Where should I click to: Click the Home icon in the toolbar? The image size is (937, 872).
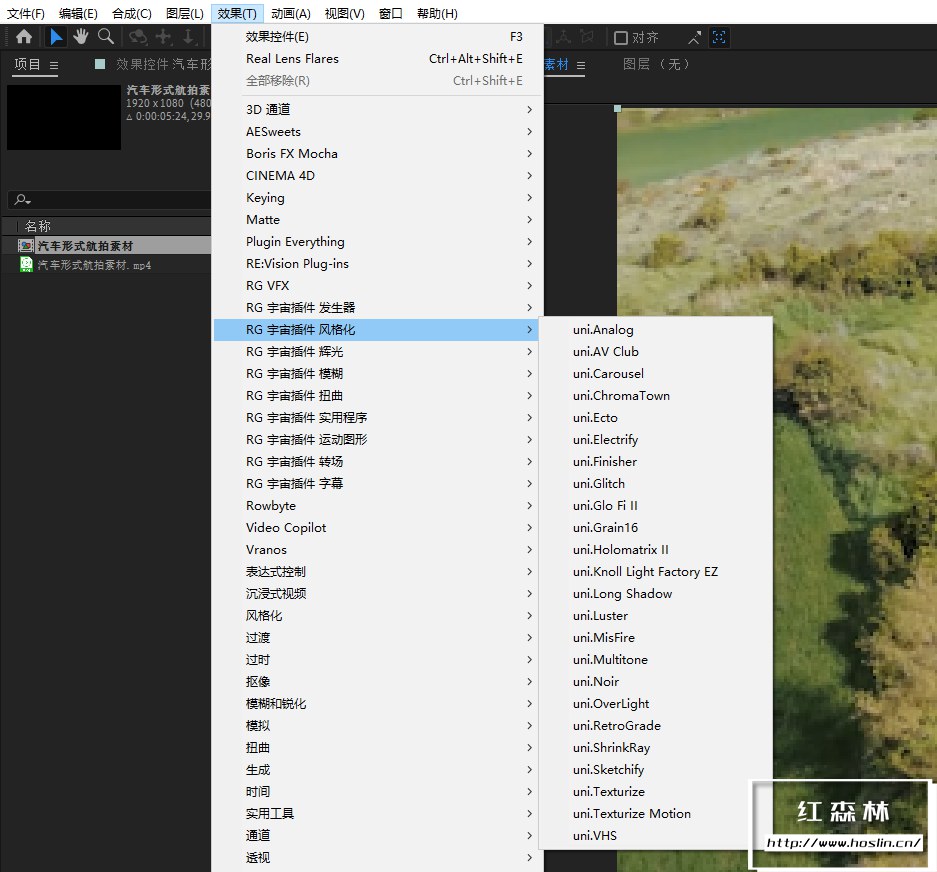(x=24, y=37)
